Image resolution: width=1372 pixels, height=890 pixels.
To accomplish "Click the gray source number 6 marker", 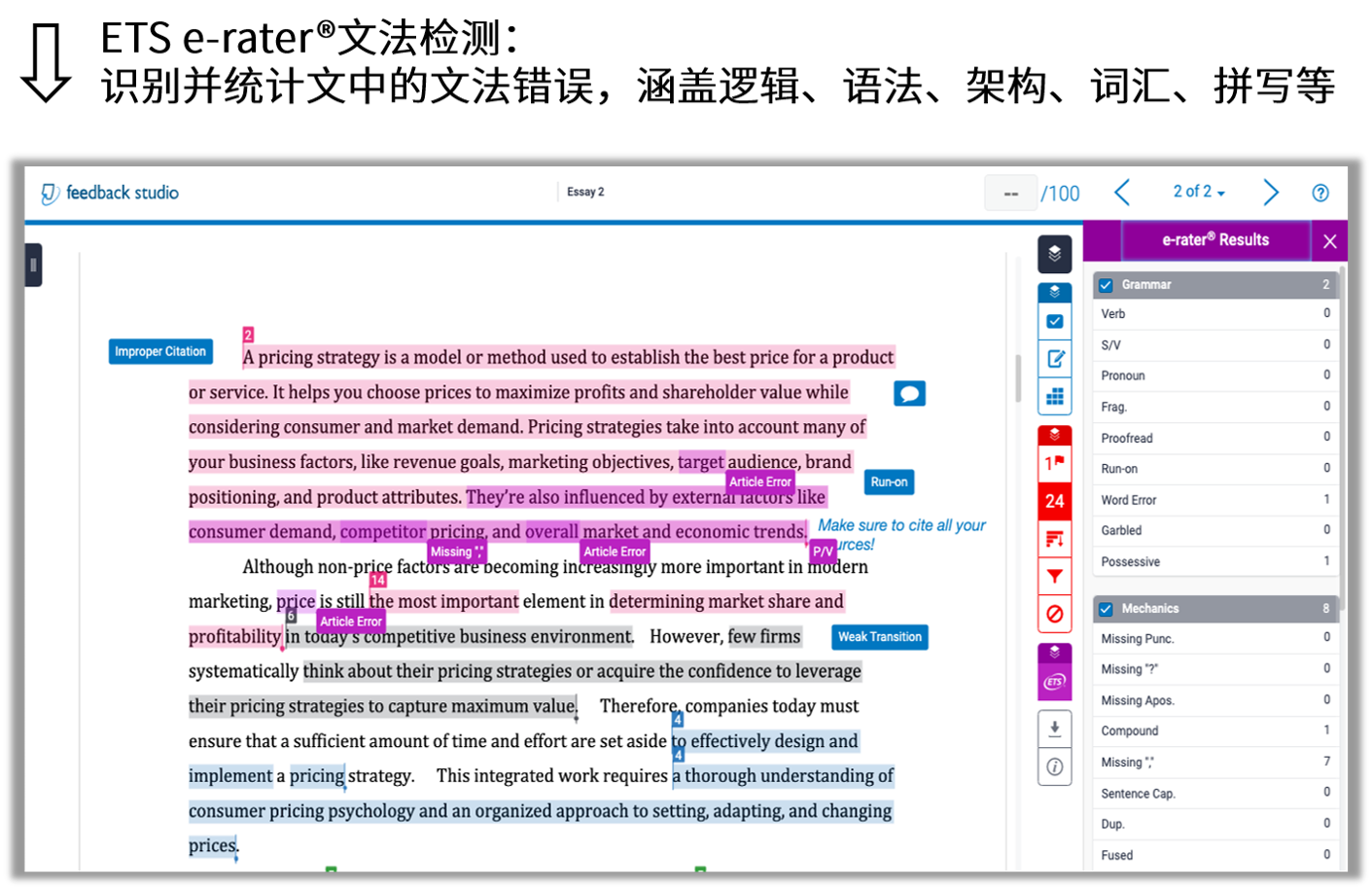I will click(291, 615).
